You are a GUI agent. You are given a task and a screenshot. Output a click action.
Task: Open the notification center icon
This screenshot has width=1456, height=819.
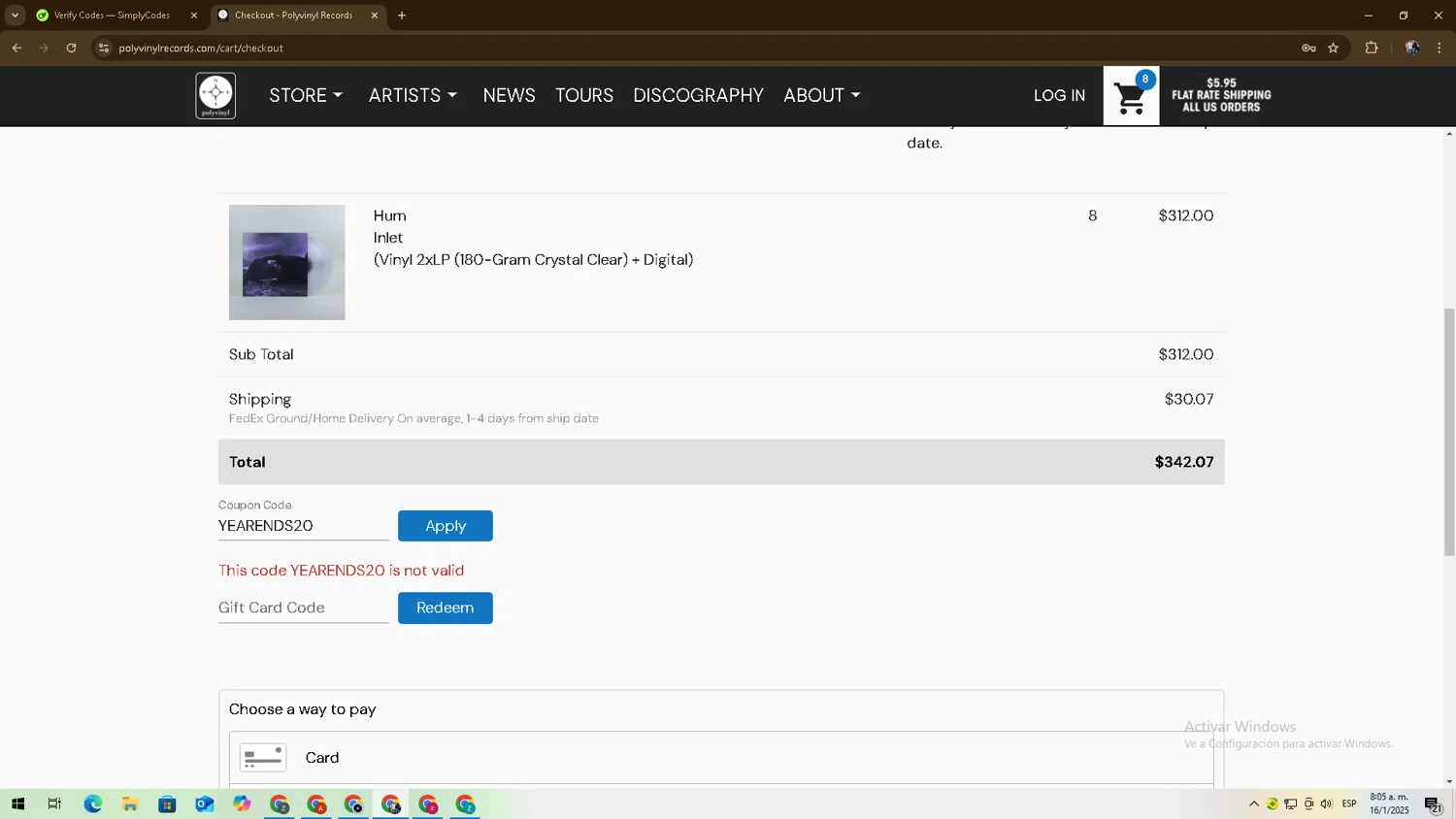coord(1433,804)
